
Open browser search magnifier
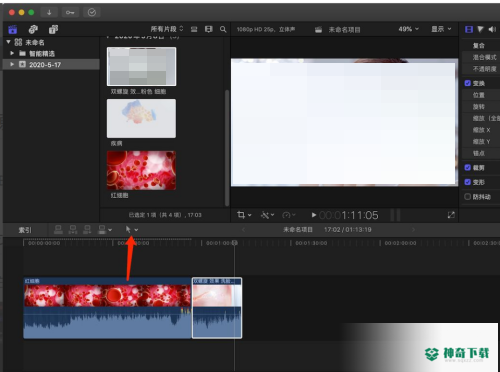[x=223, y=29]
